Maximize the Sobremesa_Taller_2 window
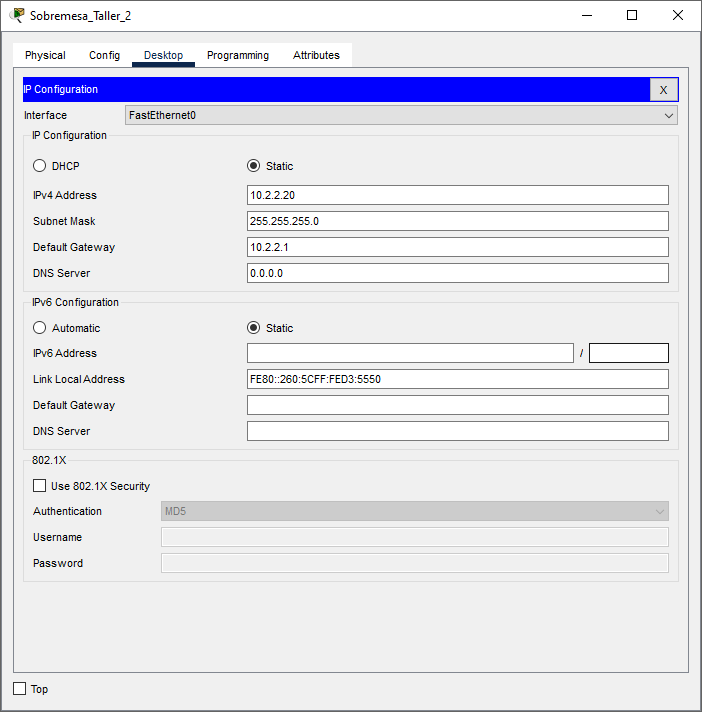Screen dimensions: 702x712 point(632,15)
